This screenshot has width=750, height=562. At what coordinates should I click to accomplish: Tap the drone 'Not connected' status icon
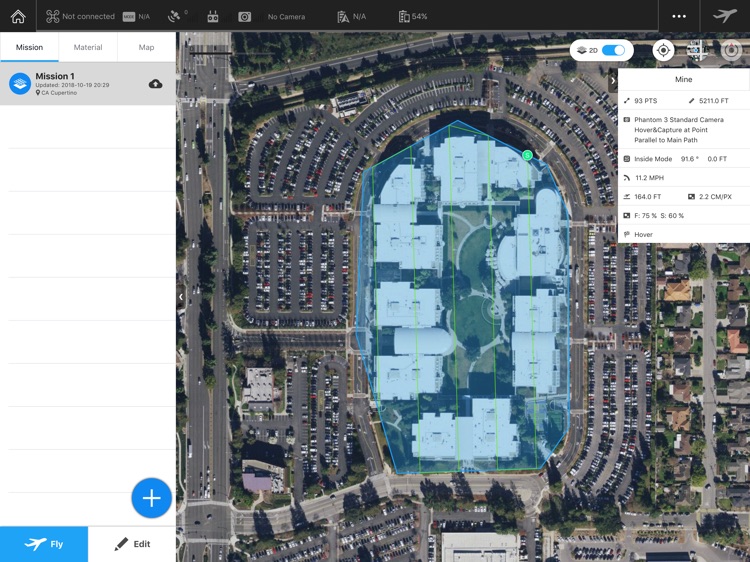click(52, 16)
